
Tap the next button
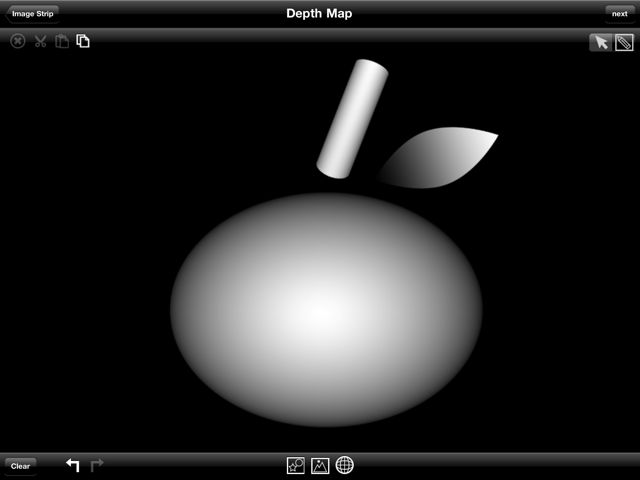619,14
